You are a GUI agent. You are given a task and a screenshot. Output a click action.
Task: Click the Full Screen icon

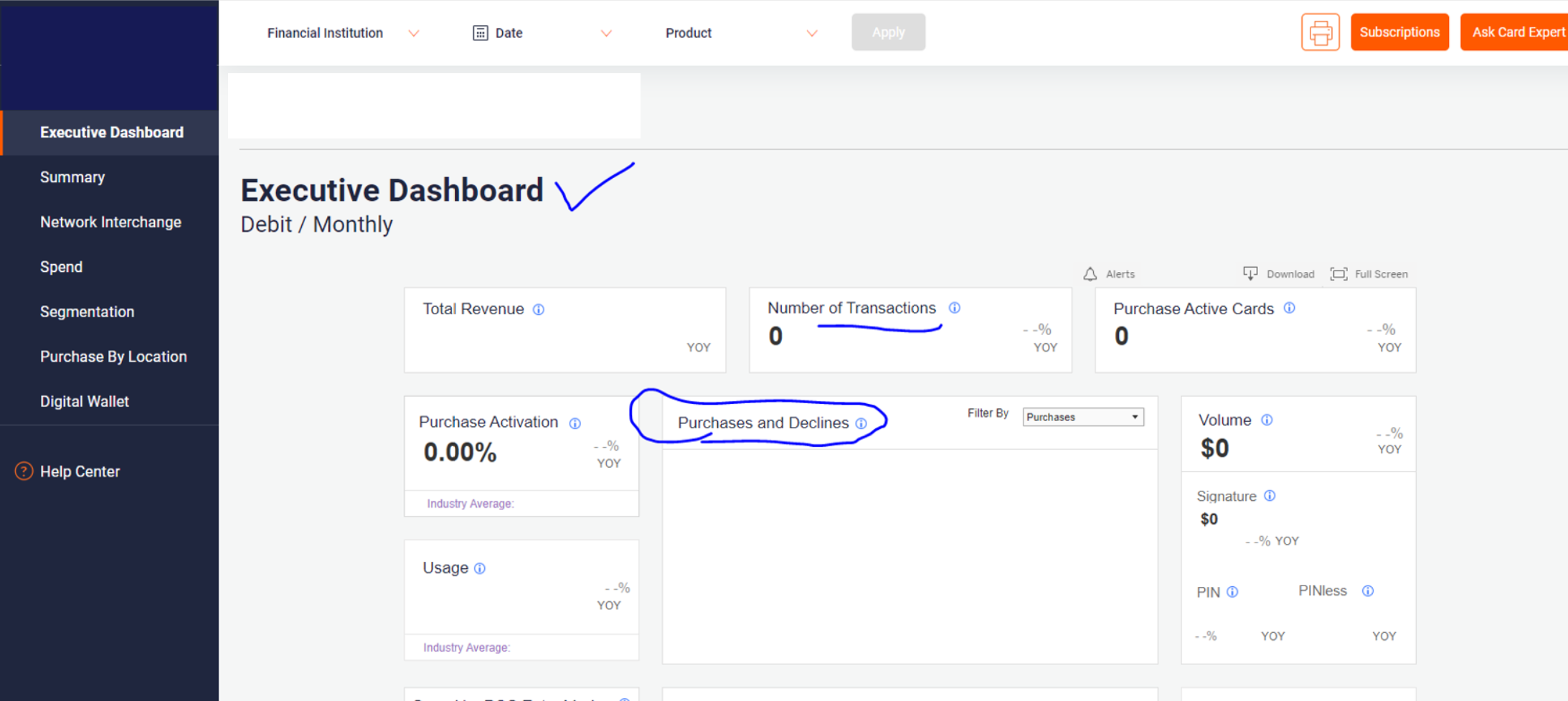[1338, 274]
